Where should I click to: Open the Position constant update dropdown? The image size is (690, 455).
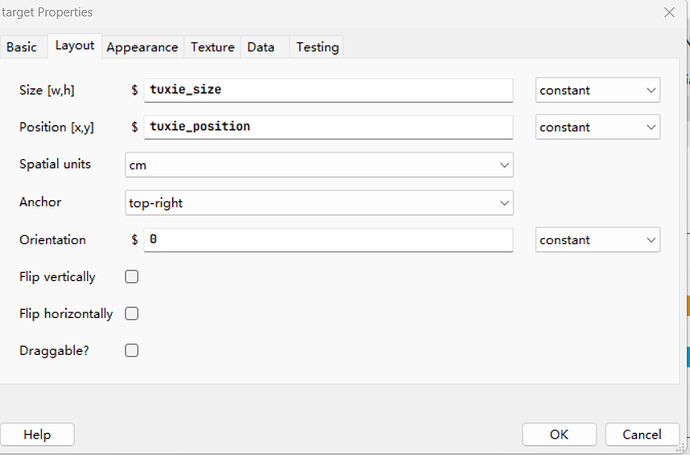point(598,128)
